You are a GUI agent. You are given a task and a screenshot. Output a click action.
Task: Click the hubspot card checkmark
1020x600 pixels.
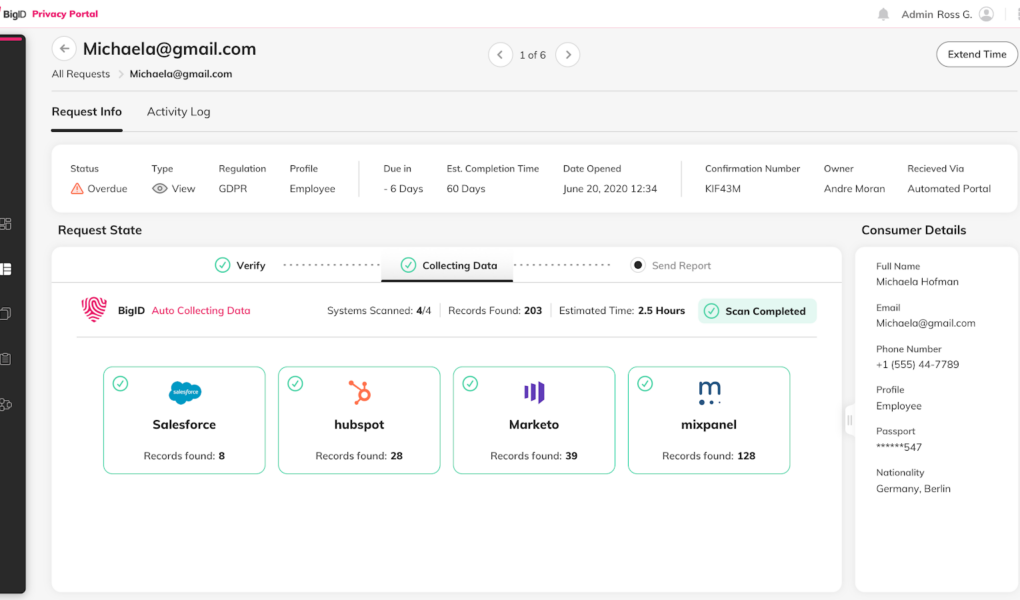(295, 384)
